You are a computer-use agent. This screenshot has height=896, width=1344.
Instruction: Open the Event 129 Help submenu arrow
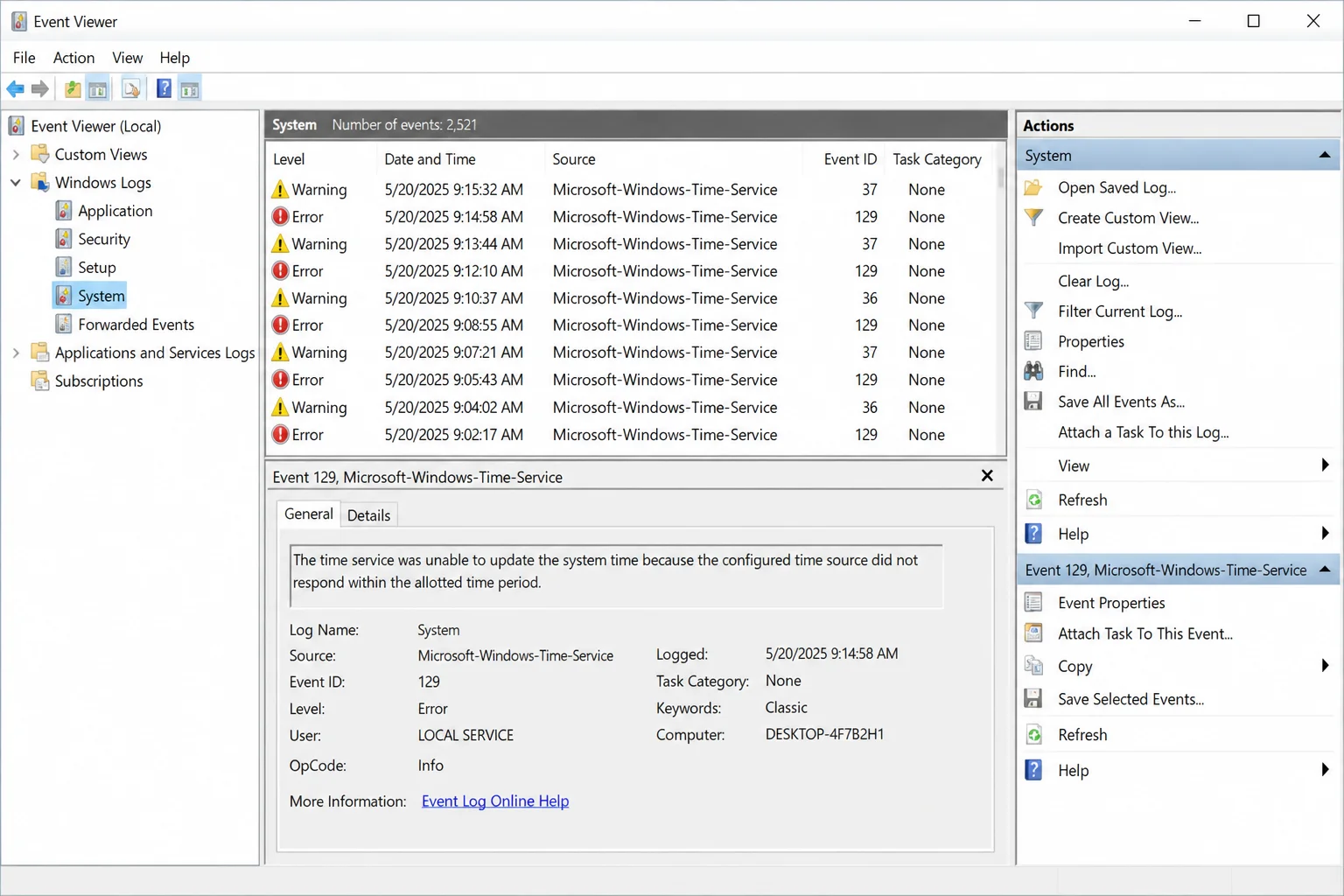point(1326,770)
